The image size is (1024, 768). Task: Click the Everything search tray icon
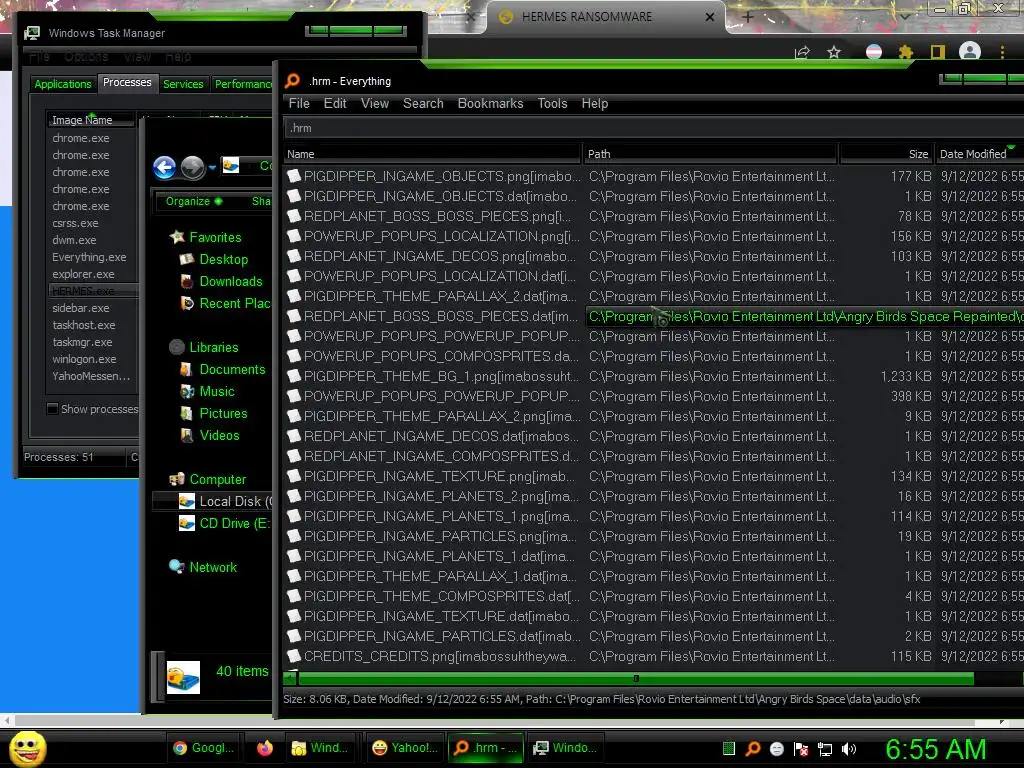(753, 749)
